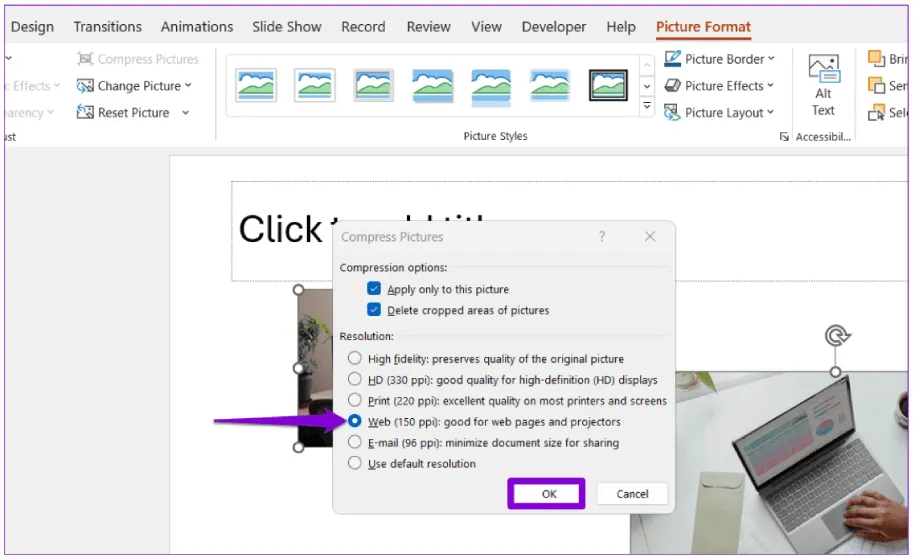This screenshot has height=559, width=915.
Task: Rotate picture using the rotation handle
Action: pyautogui.click(x=837, y=336)
